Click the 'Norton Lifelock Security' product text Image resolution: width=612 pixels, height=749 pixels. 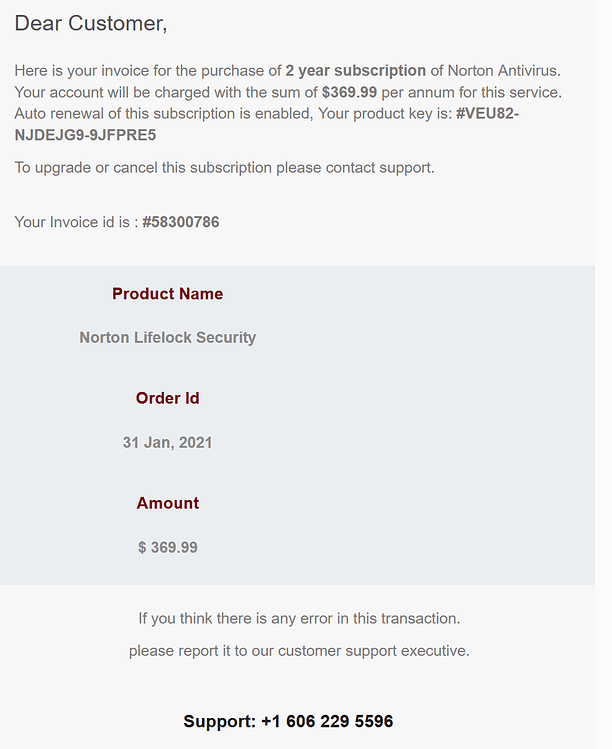coord(168,338)
